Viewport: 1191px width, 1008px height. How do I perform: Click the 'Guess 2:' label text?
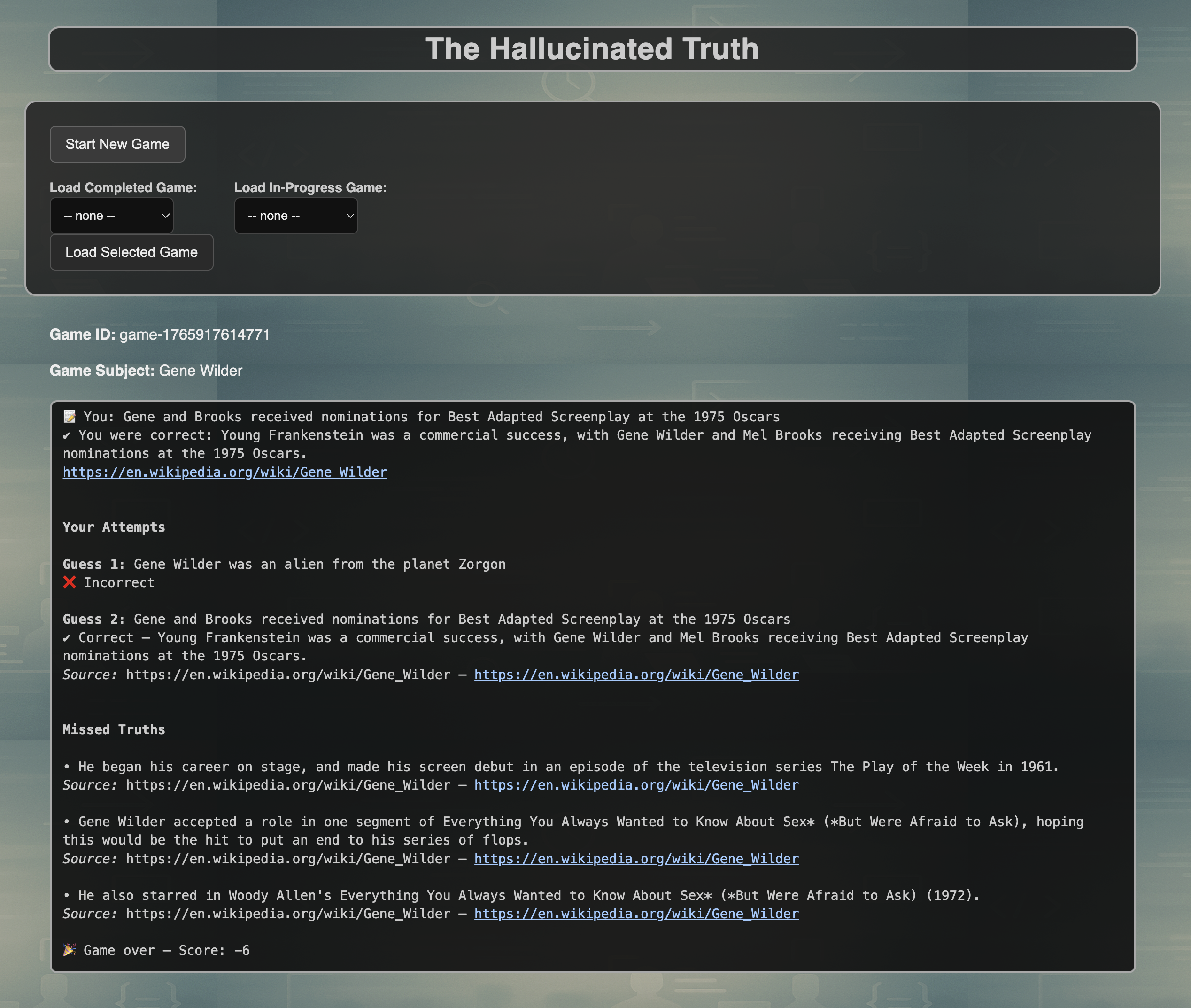coord(93,620)
